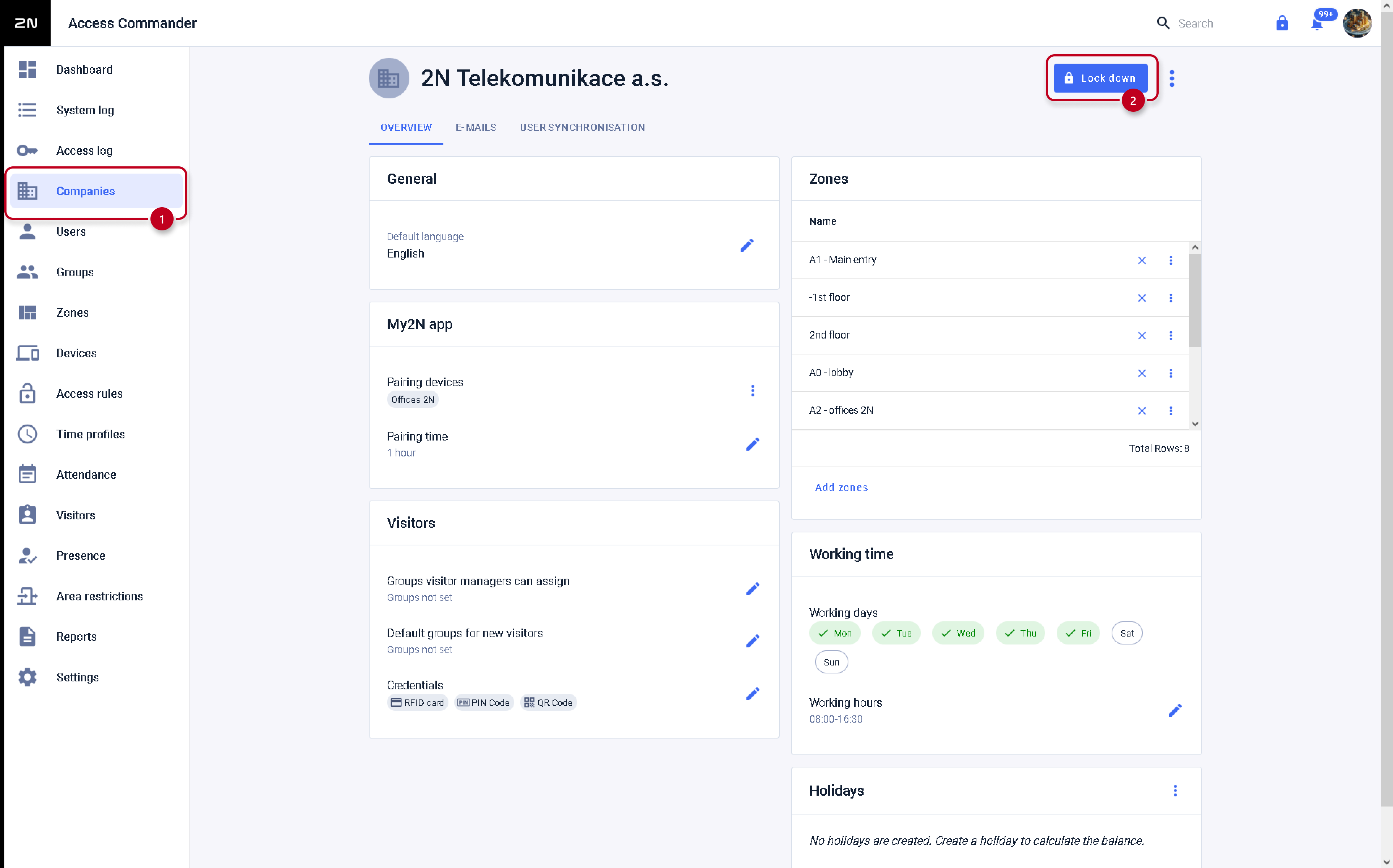Click the search magnifier icon
The width and height of the screenshot is (1393, 868).
[1163, 23]
